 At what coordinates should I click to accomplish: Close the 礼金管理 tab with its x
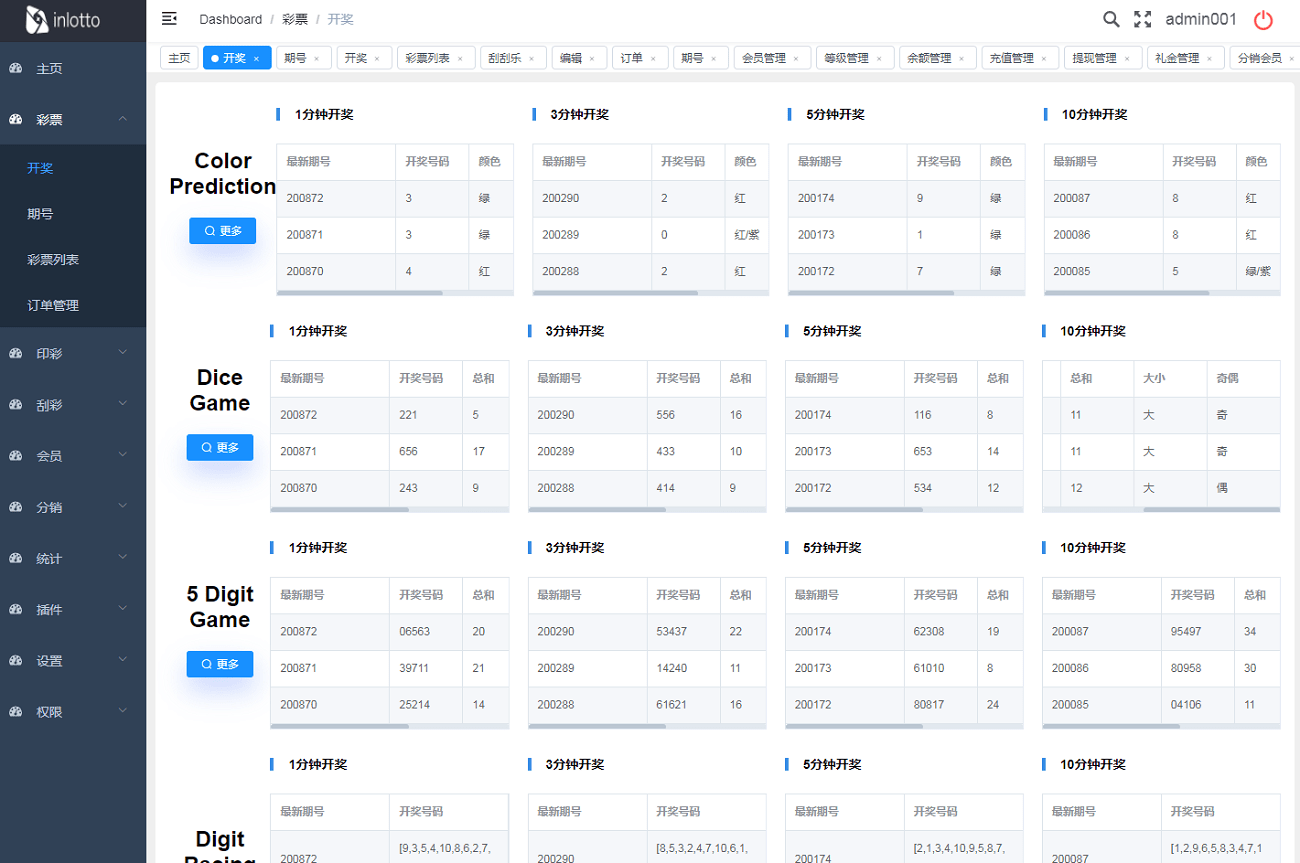(x=1209, y=59)
